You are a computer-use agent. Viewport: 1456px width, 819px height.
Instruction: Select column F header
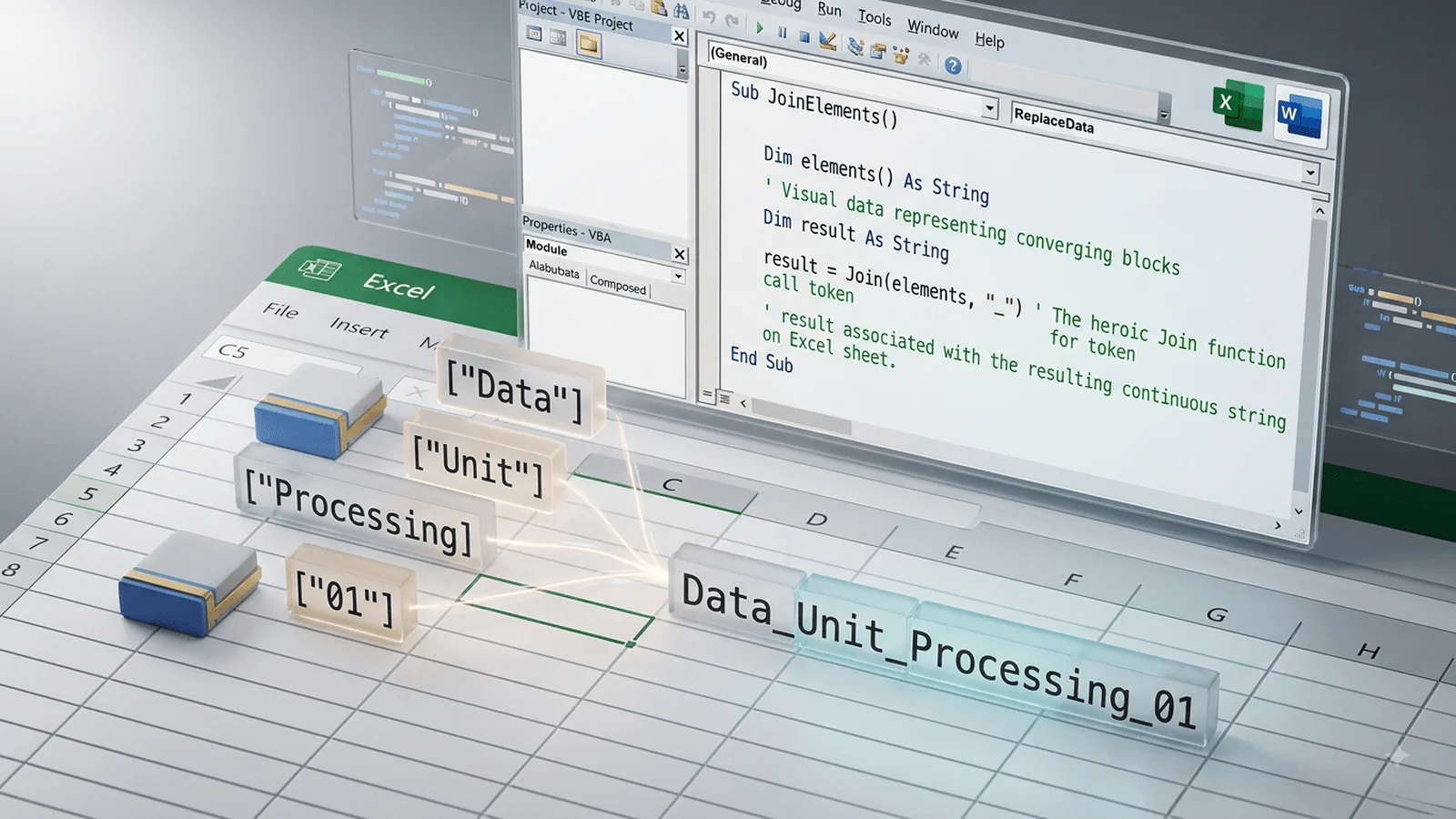[x=1072, y=580]
